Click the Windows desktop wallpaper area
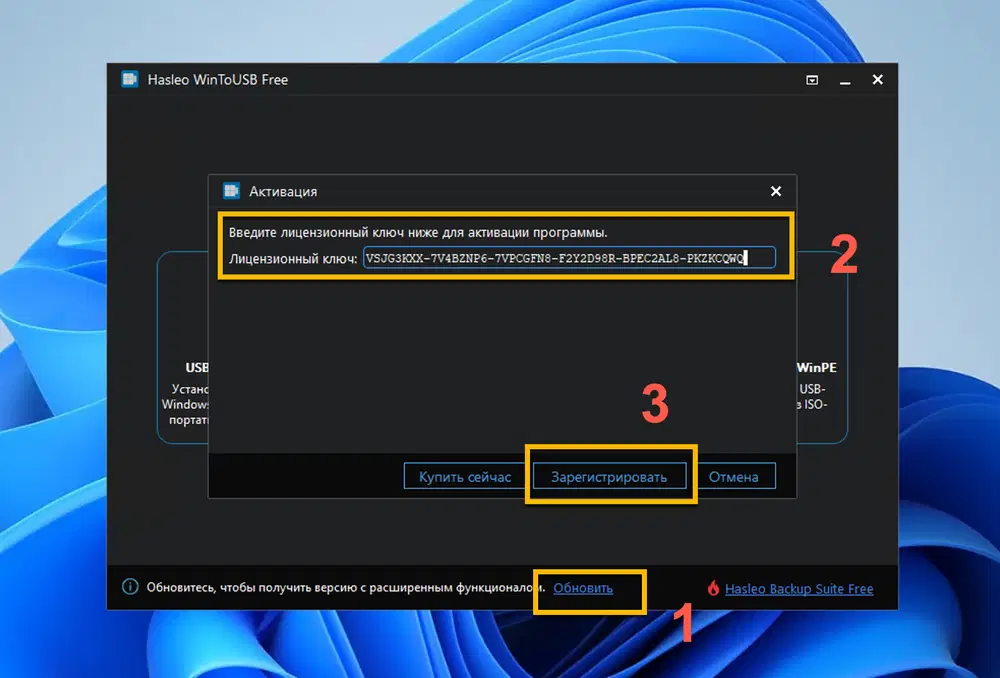Image resolution: width=1000 pixels, height=678 pixels. 50,340
